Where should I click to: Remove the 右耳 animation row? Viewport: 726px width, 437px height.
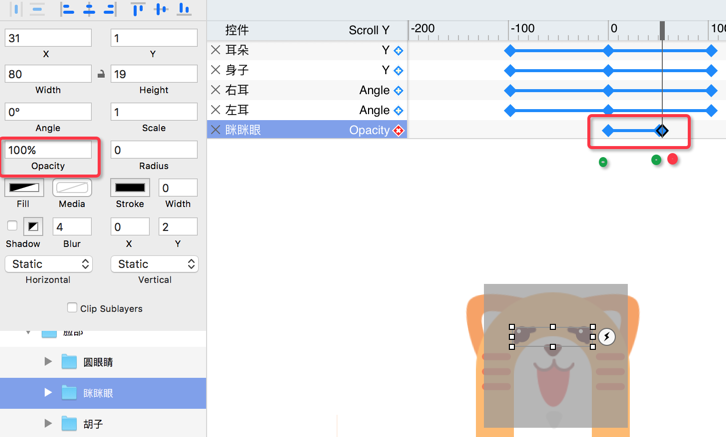[x=215, y=90]
